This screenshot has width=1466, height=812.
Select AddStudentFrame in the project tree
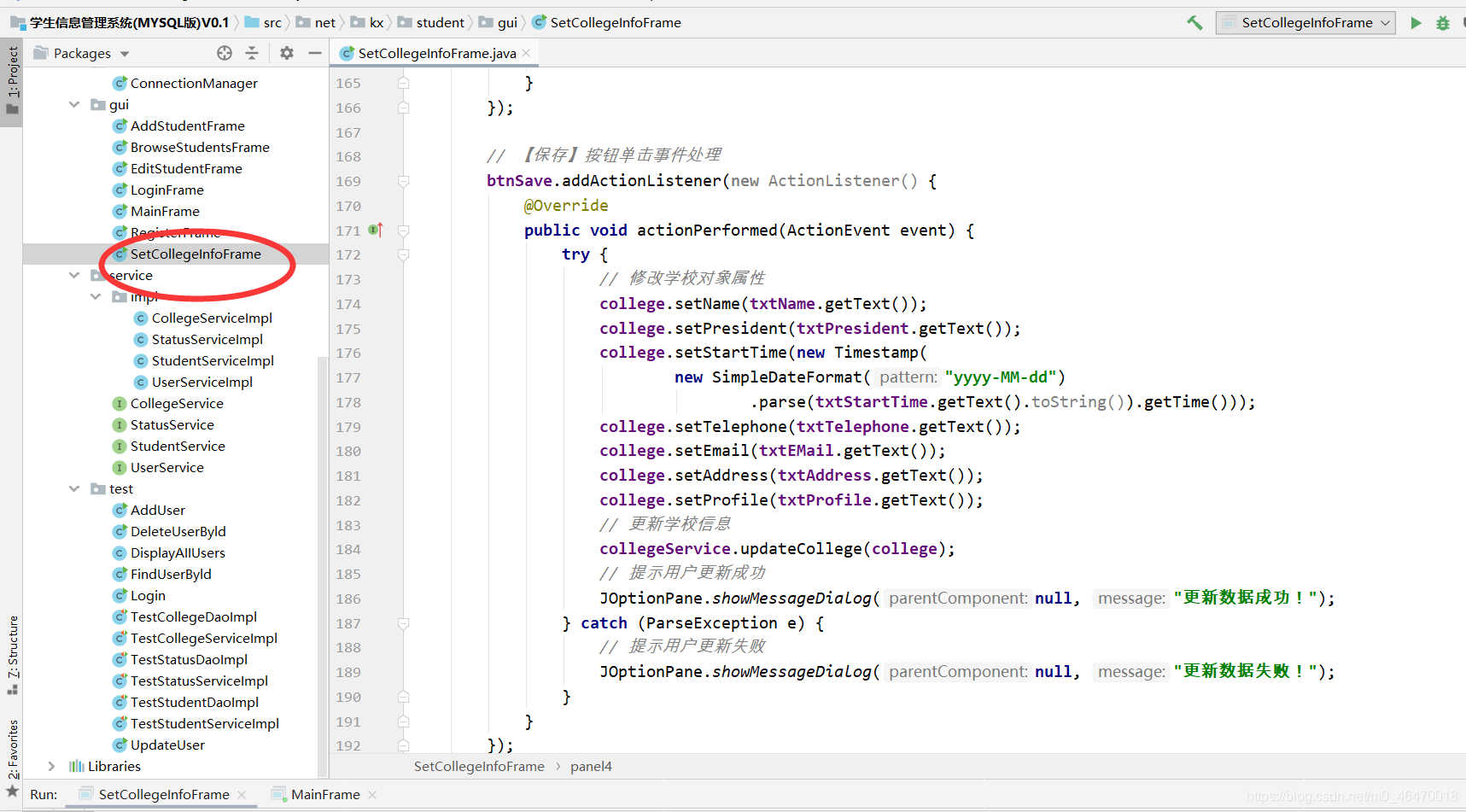pyautogui.click(x=187, y=126)
